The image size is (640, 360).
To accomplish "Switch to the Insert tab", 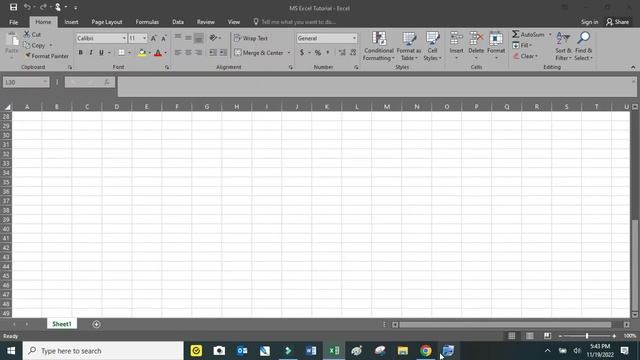I will click(71, 22).
